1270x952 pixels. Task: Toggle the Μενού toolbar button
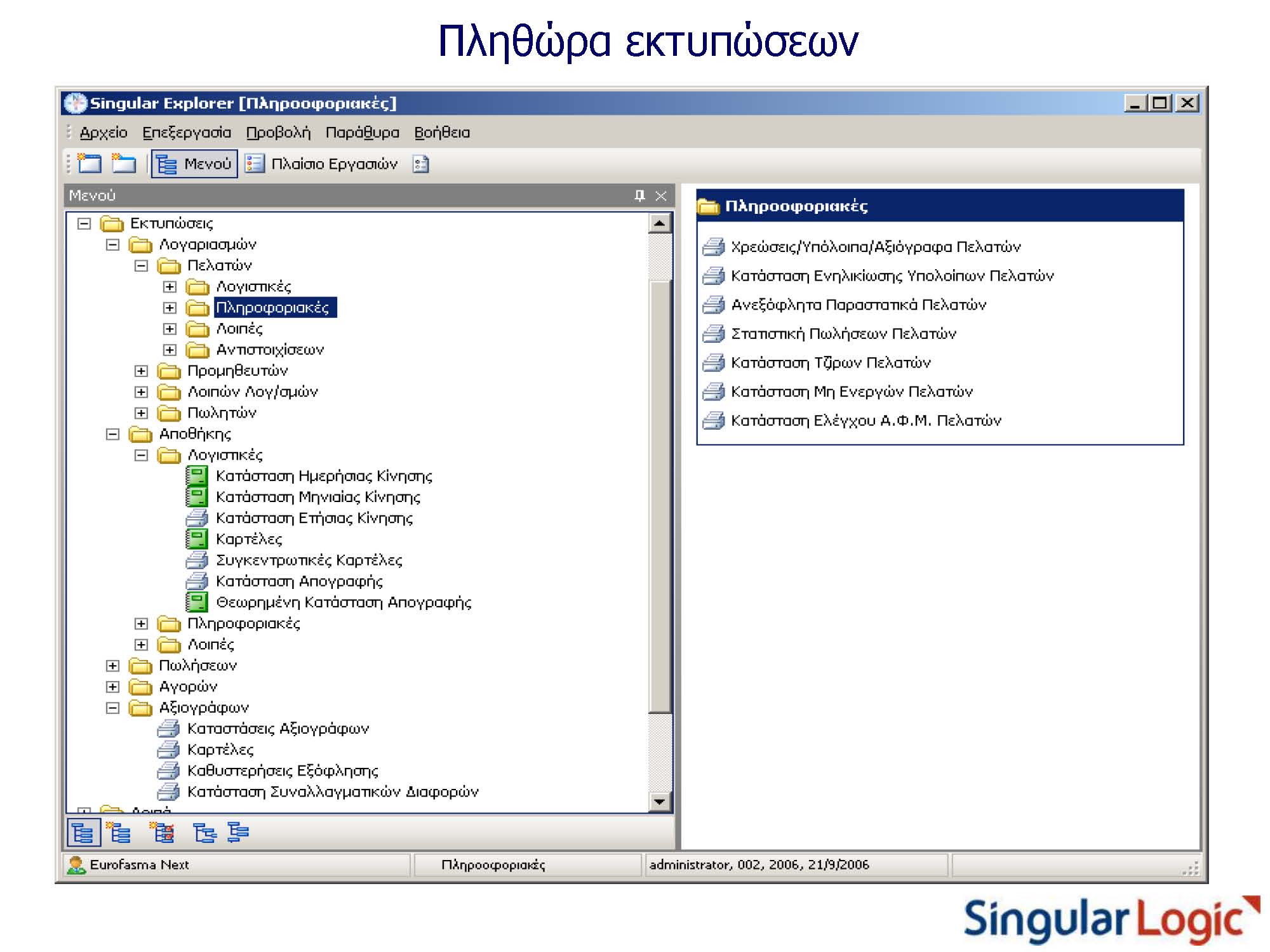click(194, 164)
